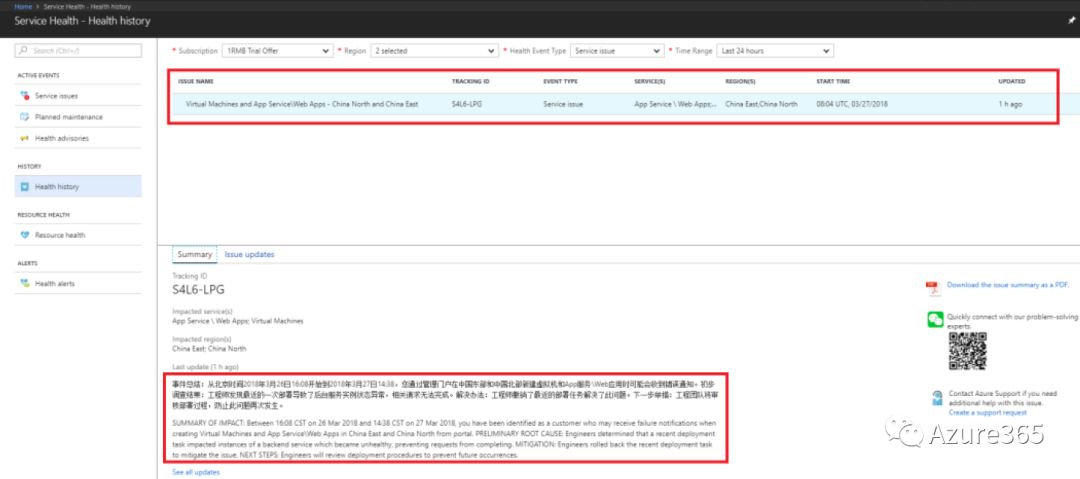Screen dimensions: 1080x479
Task: Click the PDF download icon
Action: pyautogui.click(x=932, y=287)
